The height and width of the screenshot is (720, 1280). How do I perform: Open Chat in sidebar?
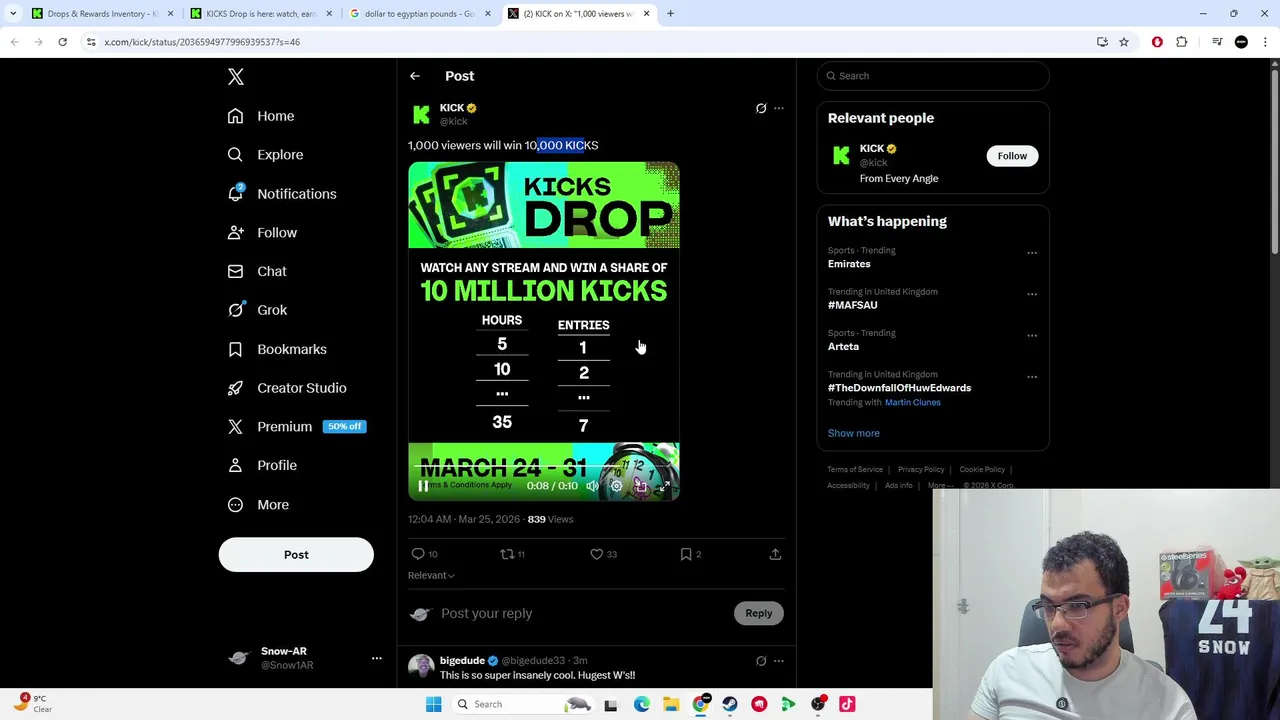tap(257, 271)
